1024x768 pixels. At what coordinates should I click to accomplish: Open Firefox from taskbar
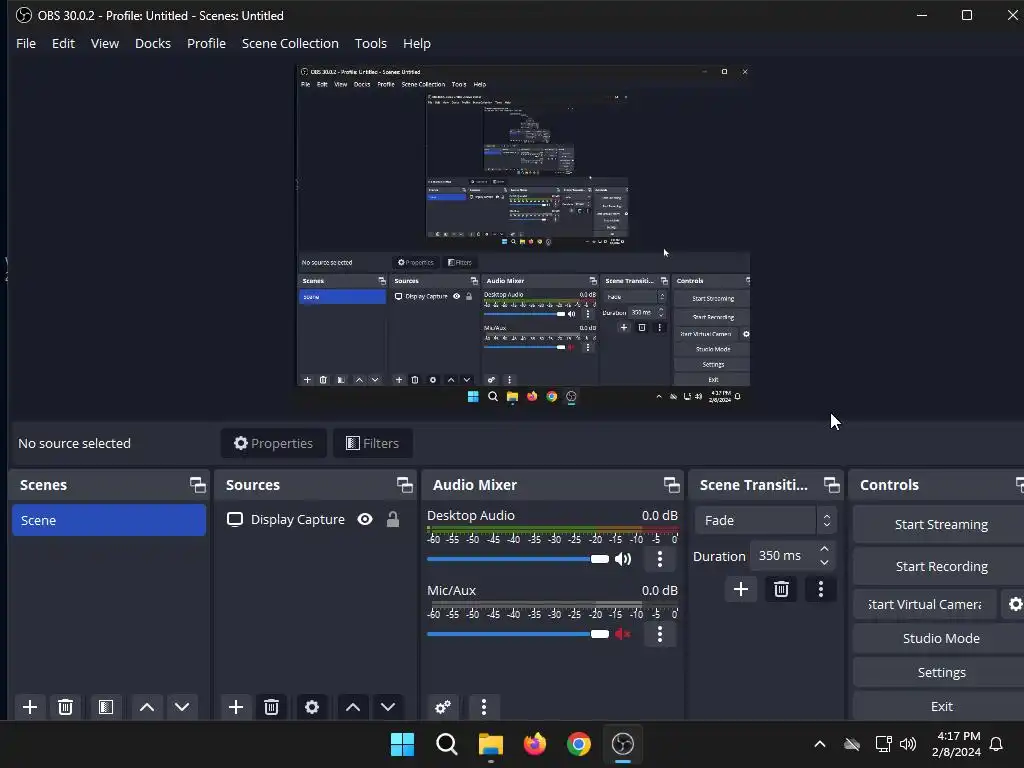coord(535,744)
